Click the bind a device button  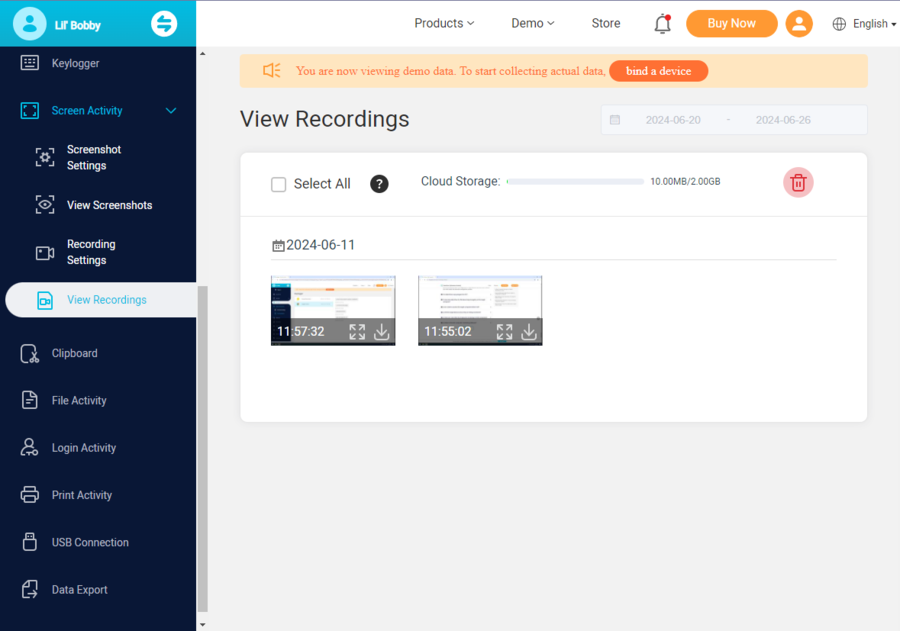pyautogui.click(x=658, y=71)
